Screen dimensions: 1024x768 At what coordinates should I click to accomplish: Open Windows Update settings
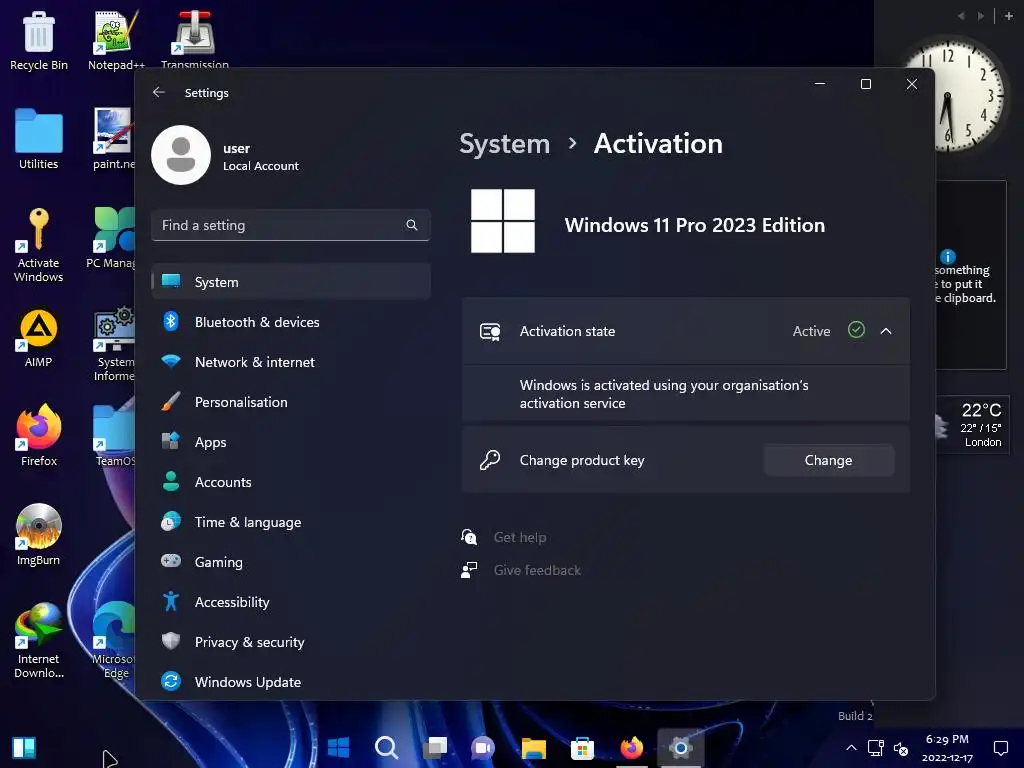click(x=291, y=682)
